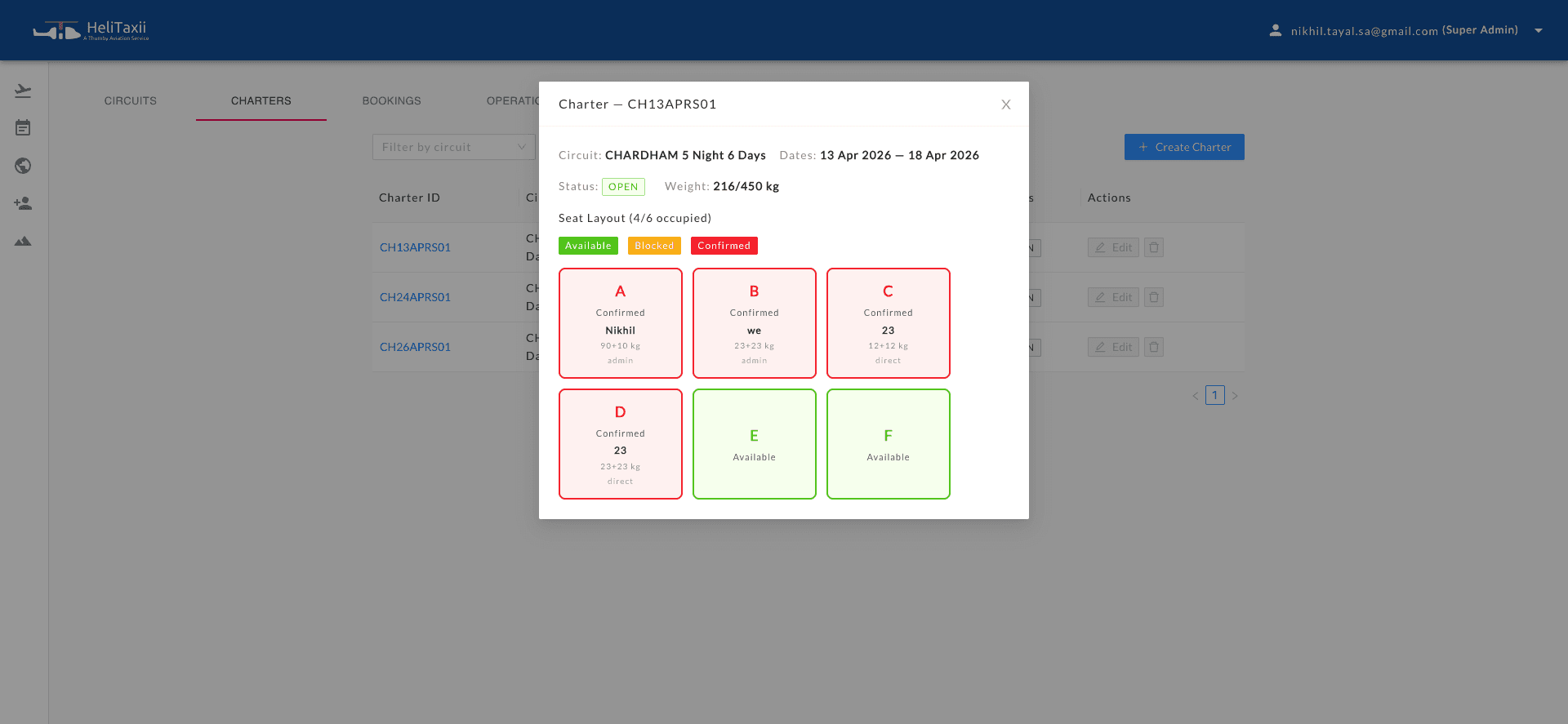Click the dates 13 Apr 2026 — 18 Apr 2026
This screenshot has height=724, width=1568.
point(899,155)
